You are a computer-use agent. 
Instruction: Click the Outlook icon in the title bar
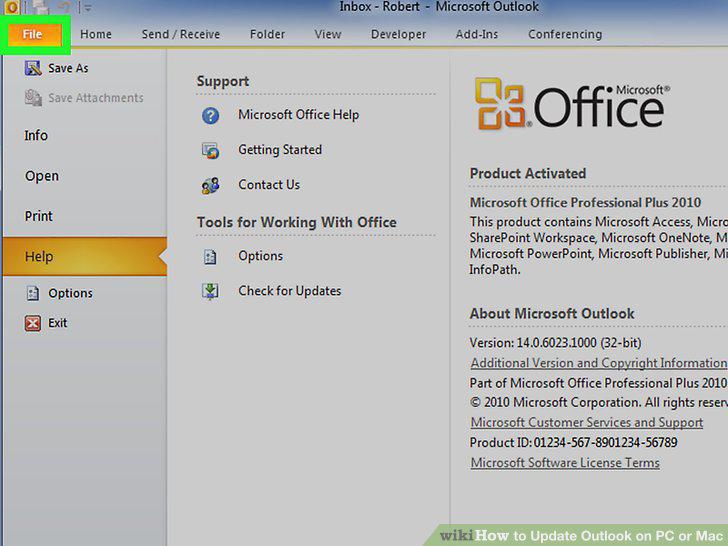(x=12, y=7)
